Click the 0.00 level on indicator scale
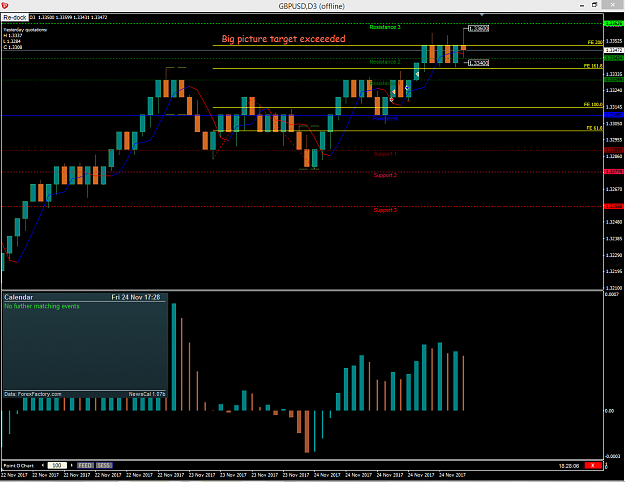 (x=609, y=411)
